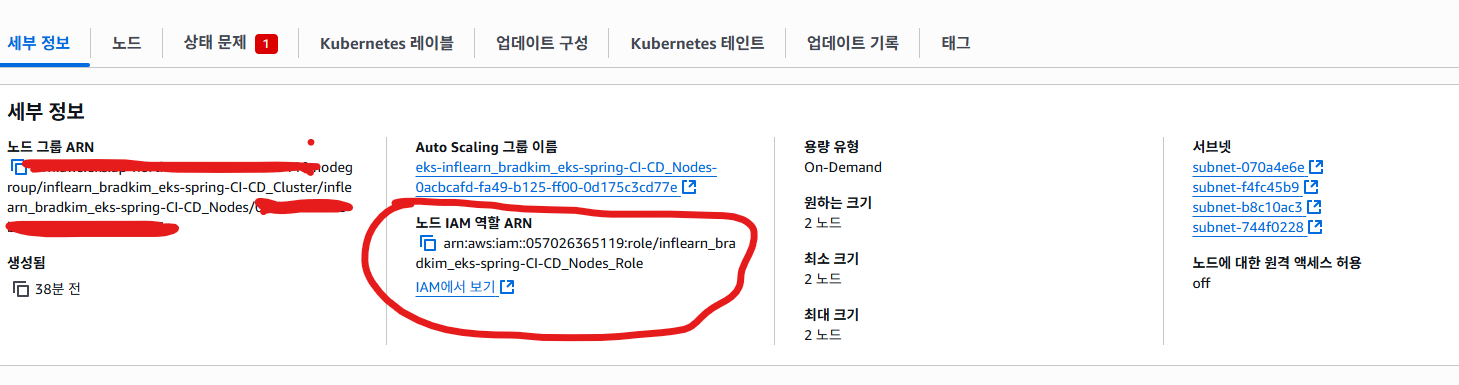Open the Kubernetes 테인트 tab
Image resolution: width=1459 pixels, height=385 pixels.
coord(697,43)
